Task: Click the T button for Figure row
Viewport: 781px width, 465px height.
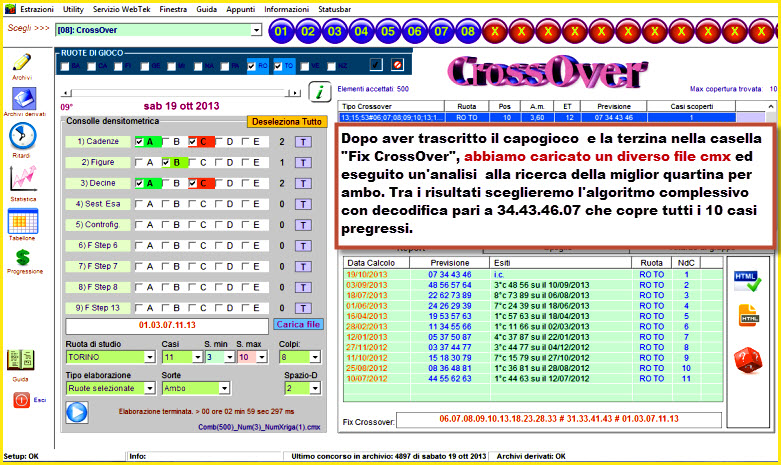Action: tap(303, 163)
